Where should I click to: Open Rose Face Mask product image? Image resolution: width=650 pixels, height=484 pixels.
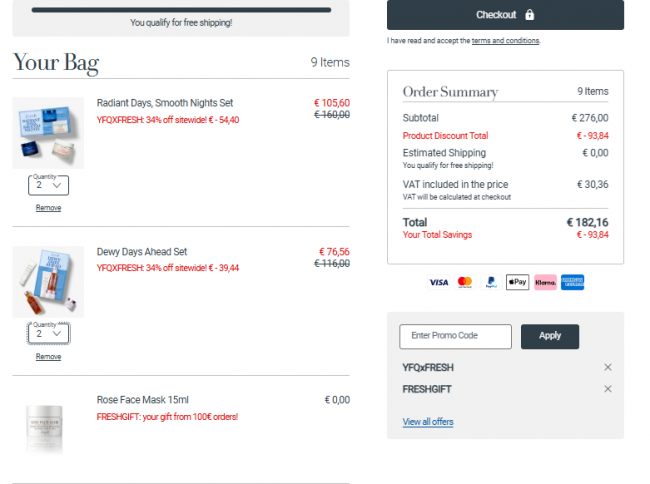[45, 429]
